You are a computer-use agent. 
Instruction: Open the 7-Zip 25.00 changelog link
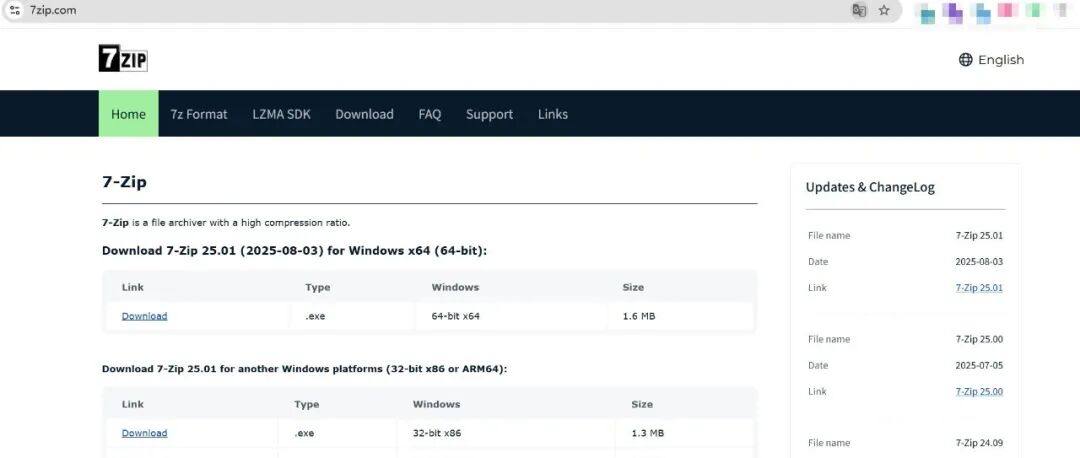click(979, 391)
